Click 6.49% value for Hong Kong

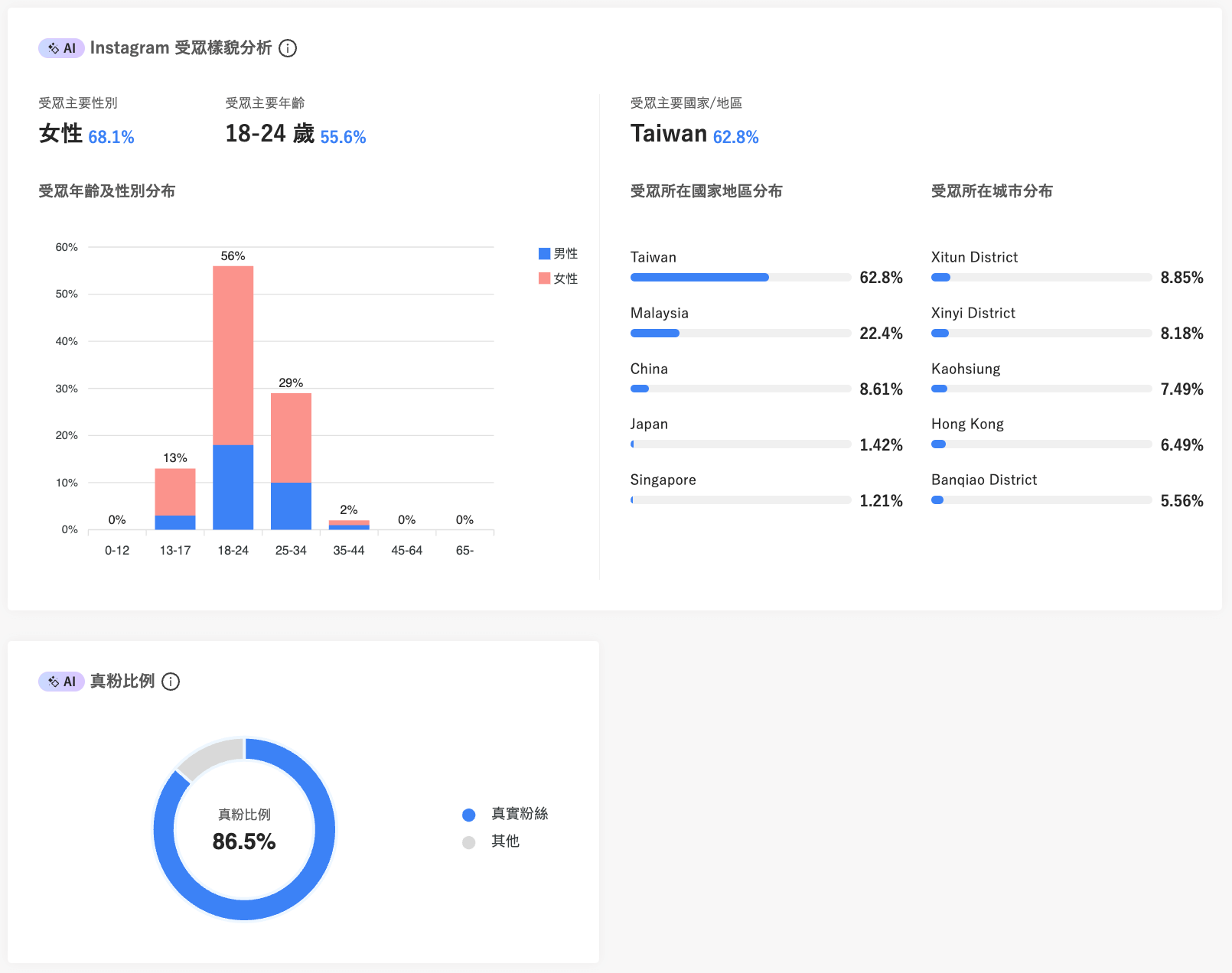[1181, 444]
